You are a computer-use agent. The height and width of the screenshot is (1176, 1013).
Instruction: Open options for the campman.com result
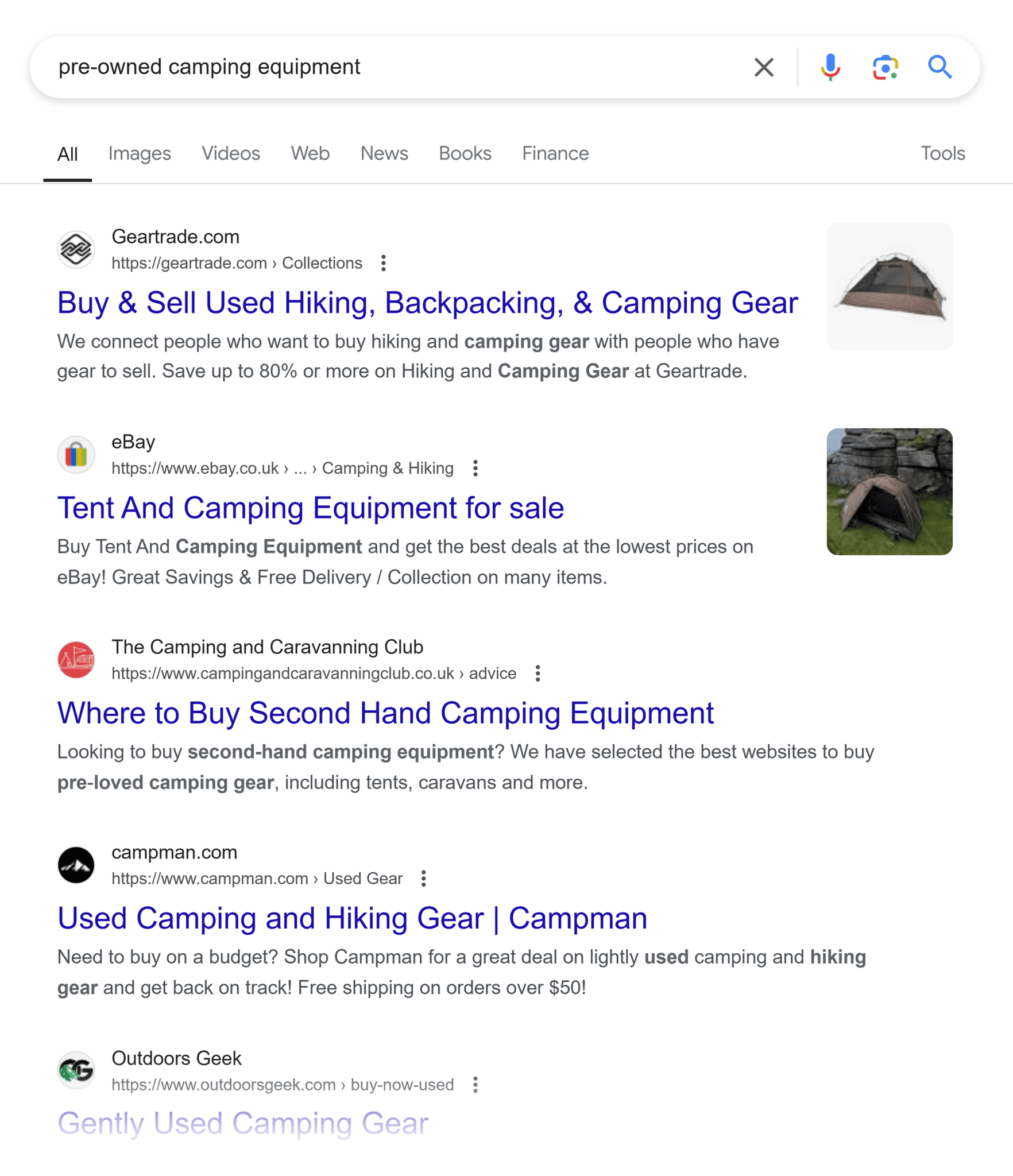coord(424,879)
